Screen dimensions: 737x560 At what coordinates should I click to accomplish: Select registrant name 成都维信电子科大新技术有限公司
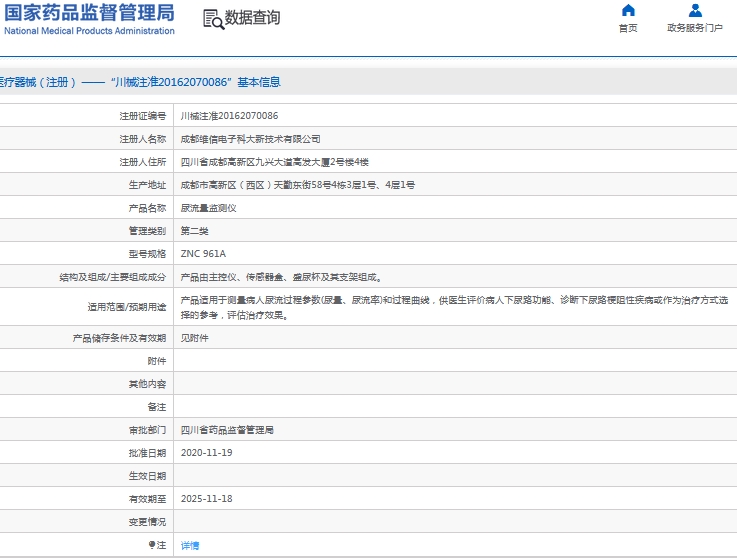coord(251,139)
